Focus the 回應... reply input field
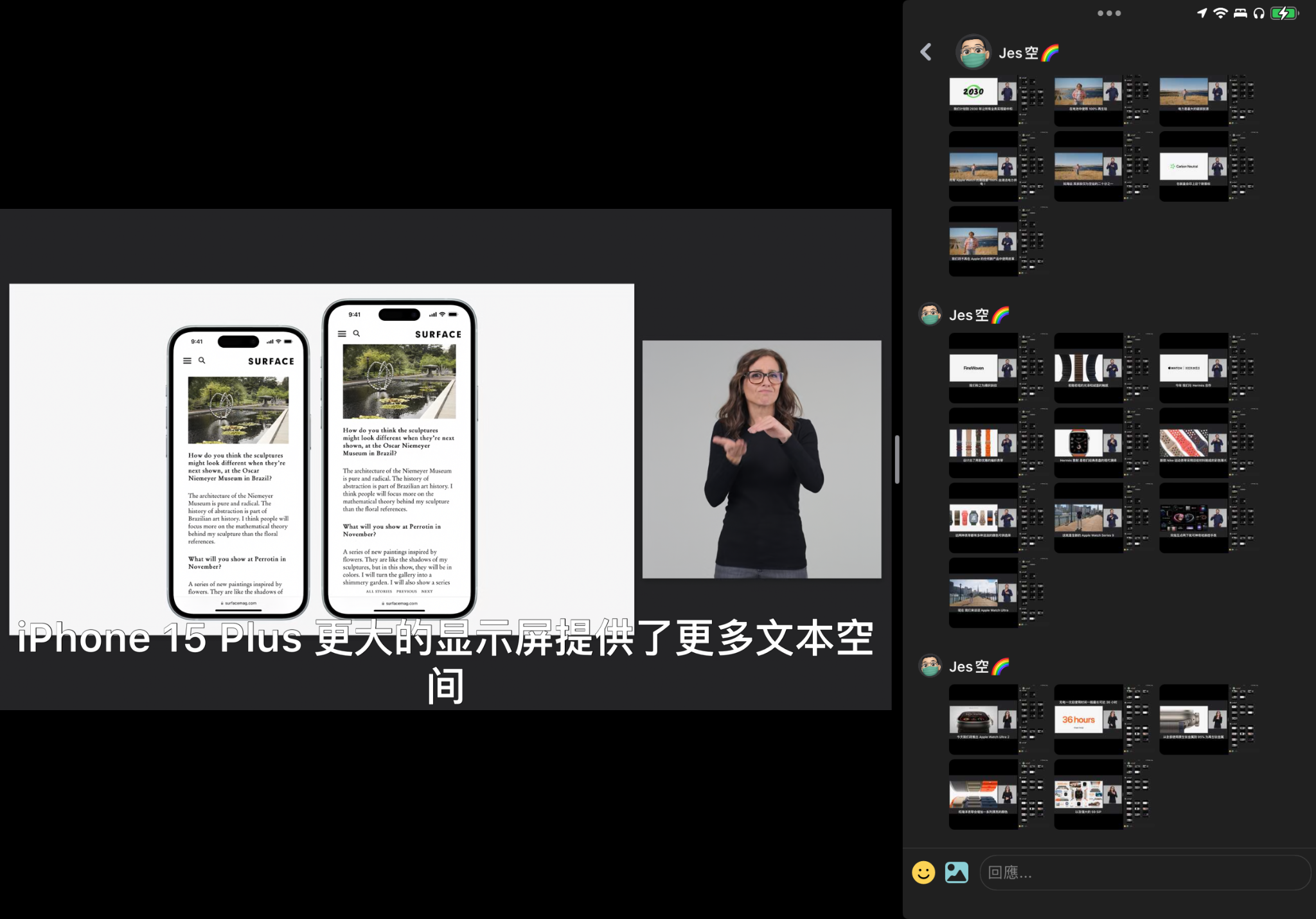This screenshot has height=919, width=1316. click(1145, 872)
